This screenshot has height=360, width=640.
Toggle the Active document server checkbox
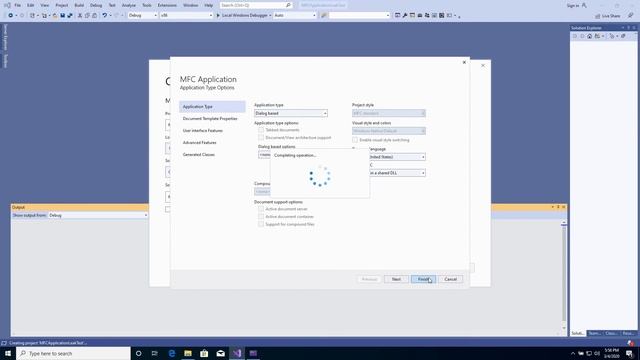(x=261, y=209)
